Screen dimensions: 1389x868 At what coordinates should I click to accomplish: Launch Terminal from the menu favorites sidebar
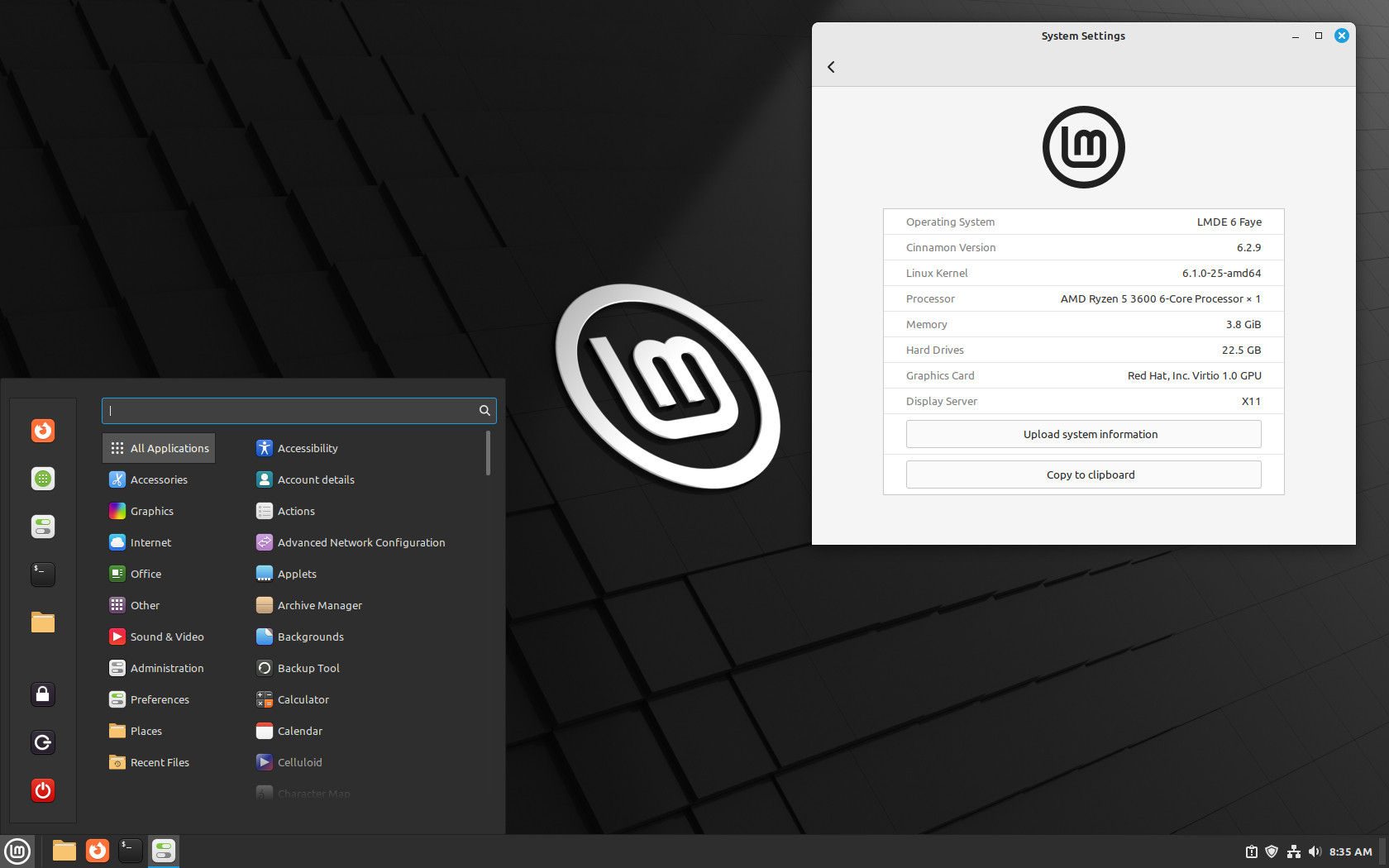(x=43, y=575)
